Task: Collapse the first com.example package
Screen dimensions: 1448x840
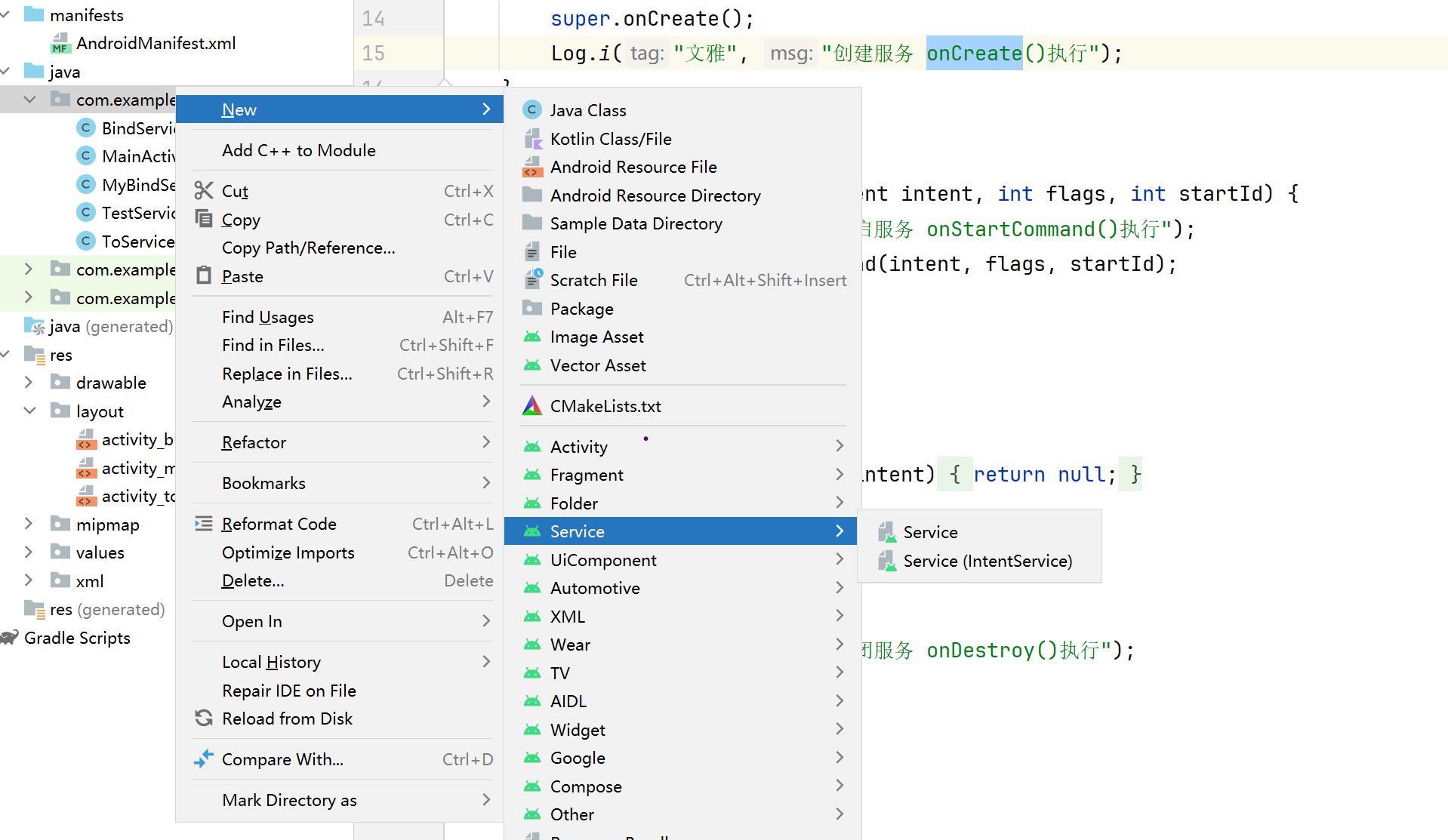Action: coord(30,100)
